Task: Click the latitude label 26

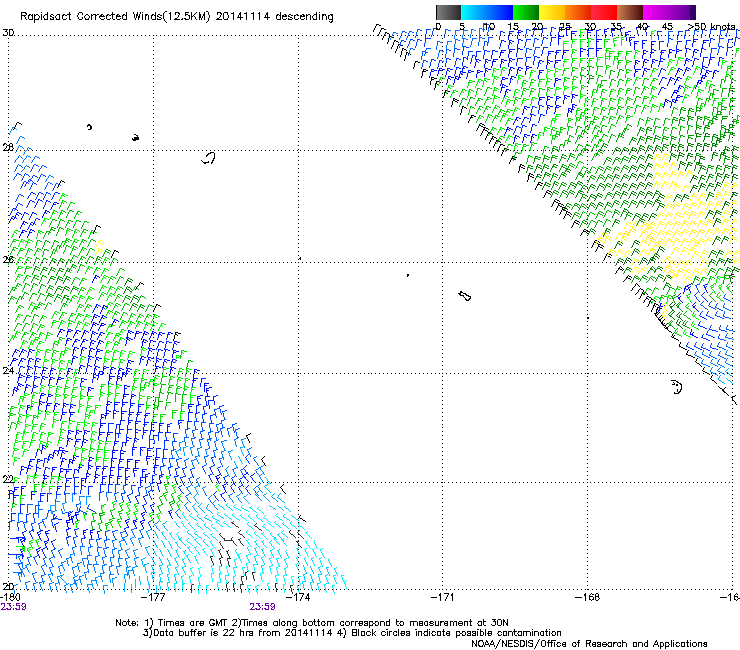Action: [8, 259]
